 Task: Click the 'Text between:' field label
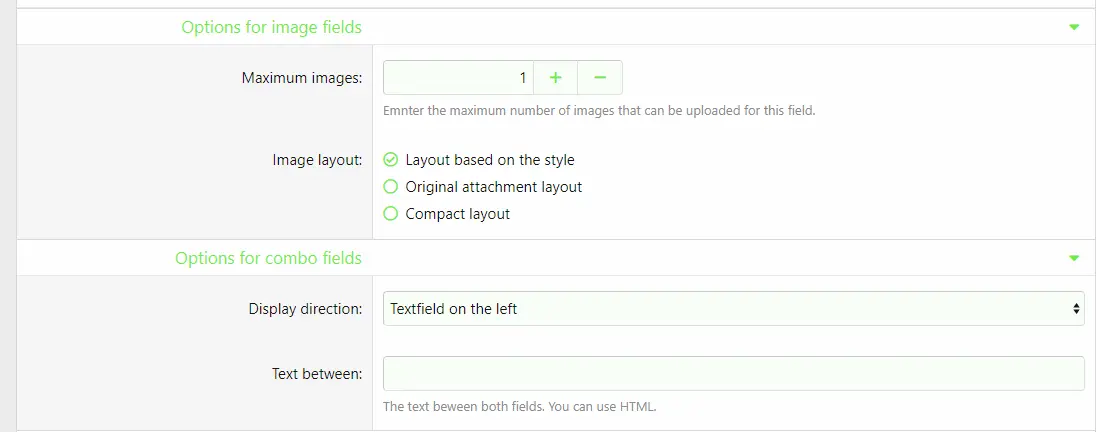click(x=316, y=374)
